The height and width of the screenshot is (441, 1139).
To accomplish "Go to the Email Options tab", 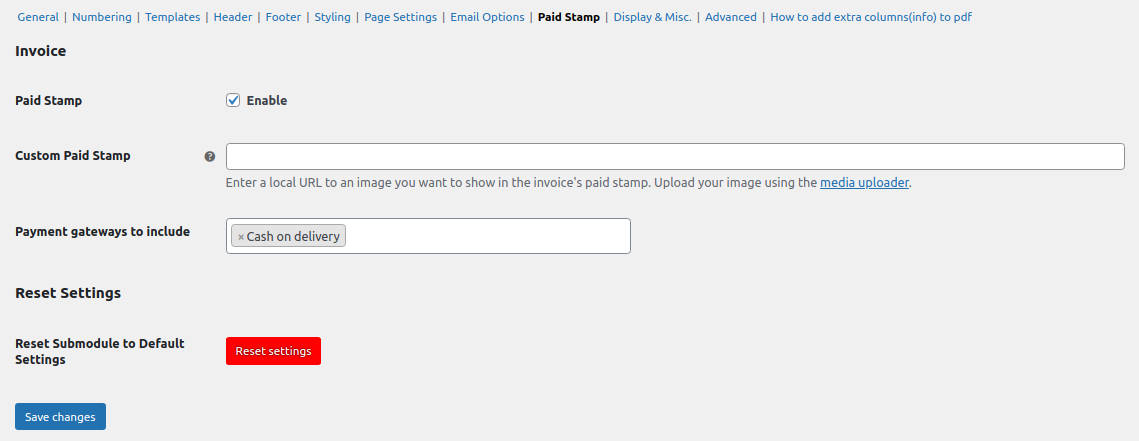I will click(x=487, y=17).
